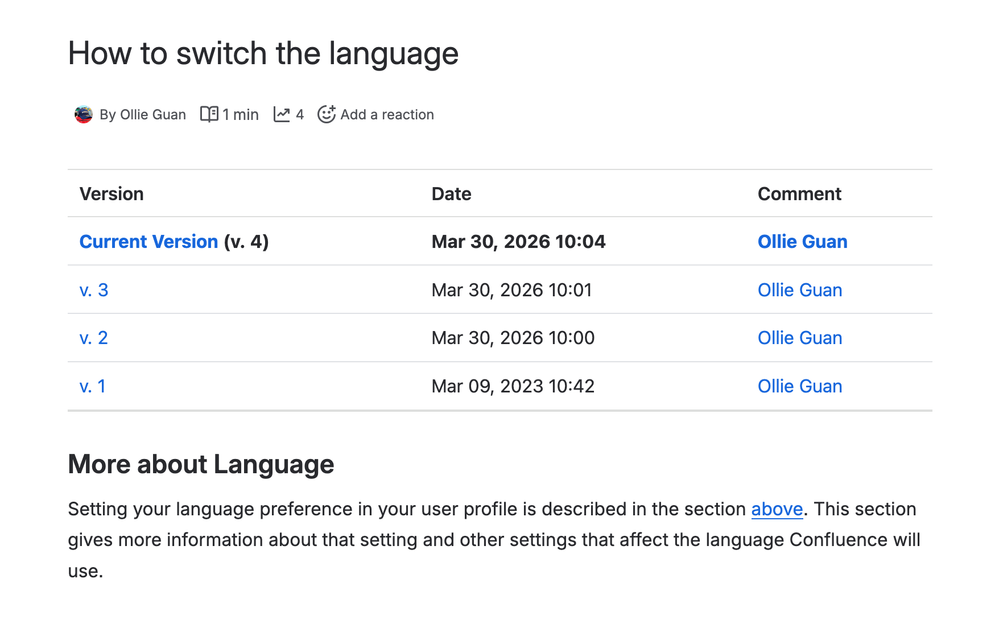Open page analytics chart icon
This screenshot has height=629, width=999.
[282, 115]
